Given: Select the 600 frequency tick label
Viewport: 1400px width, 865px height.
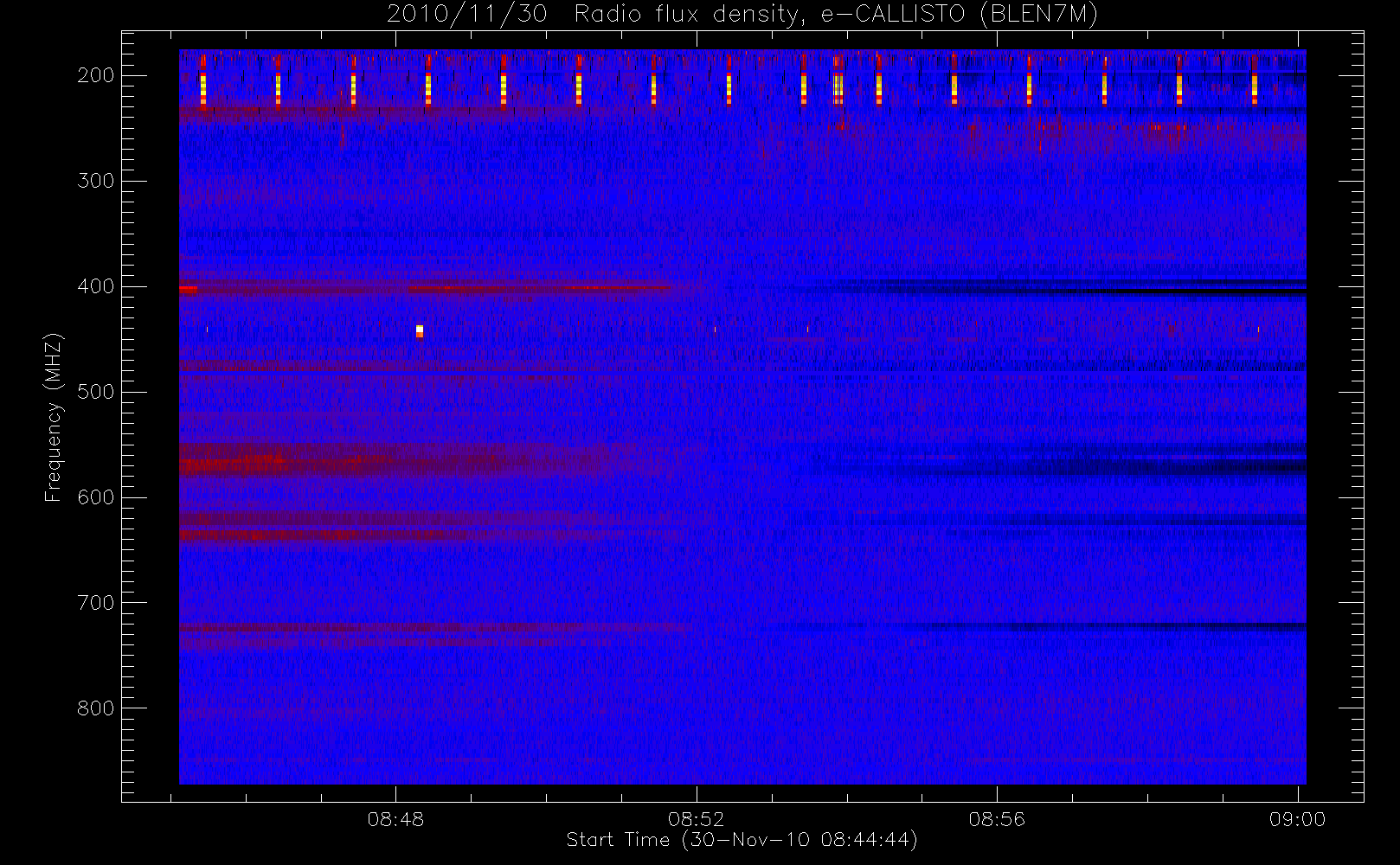Looking at the screenshot, I should (96, 497).
